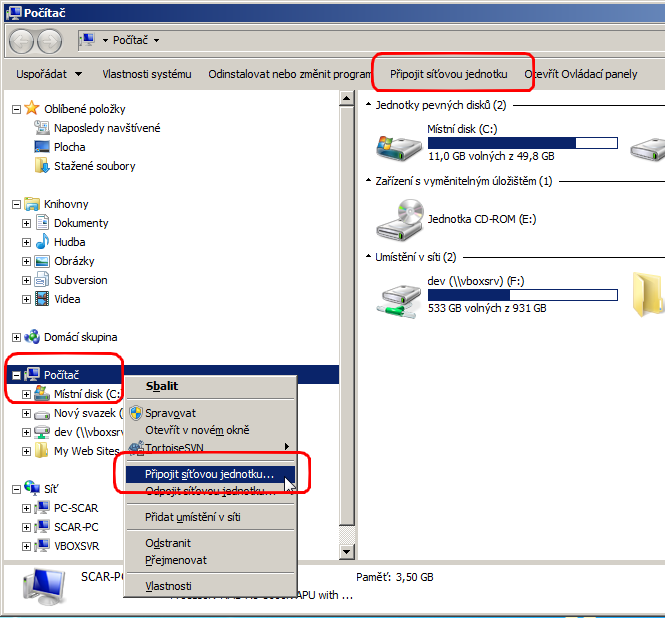The height and width of the screenshot is (618, 665).
Task: Expand the Dokumenty library node
Action: (26, 223)
